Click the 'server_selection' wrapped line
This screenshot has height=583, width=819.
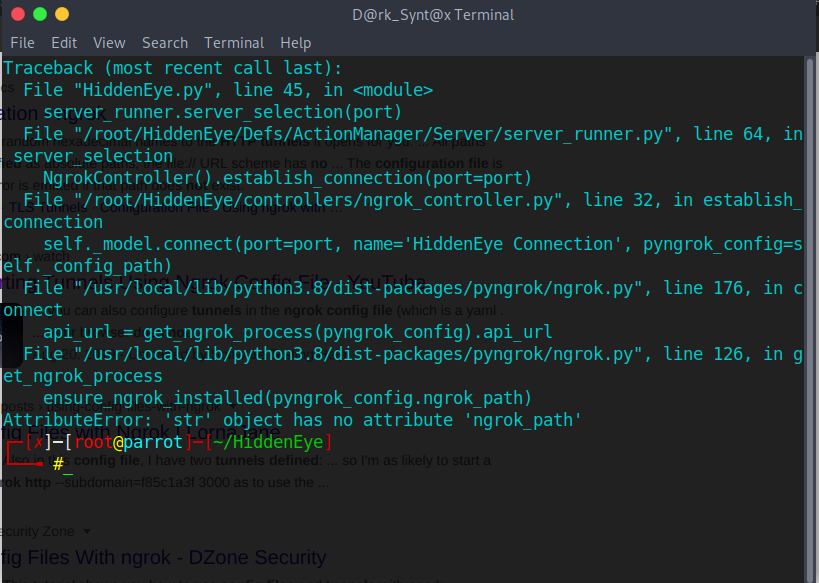(x=92, y=156)
